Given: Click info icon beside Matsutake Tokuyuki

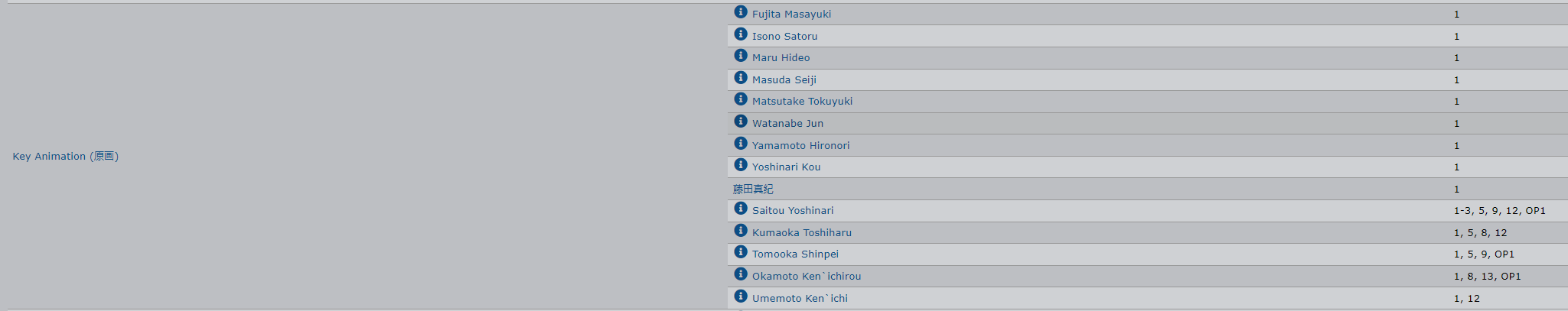Looking at the screenshot, I should point(740,99).
